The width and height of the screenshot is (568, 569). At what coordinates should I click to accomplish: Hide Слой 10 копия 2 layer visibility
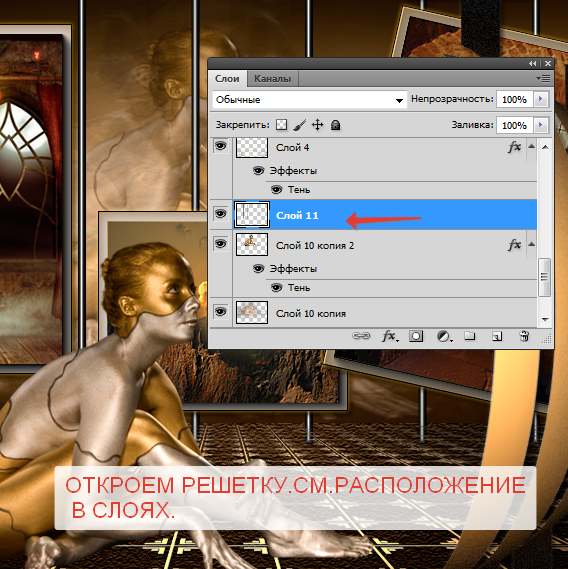[x=220, y=243]
